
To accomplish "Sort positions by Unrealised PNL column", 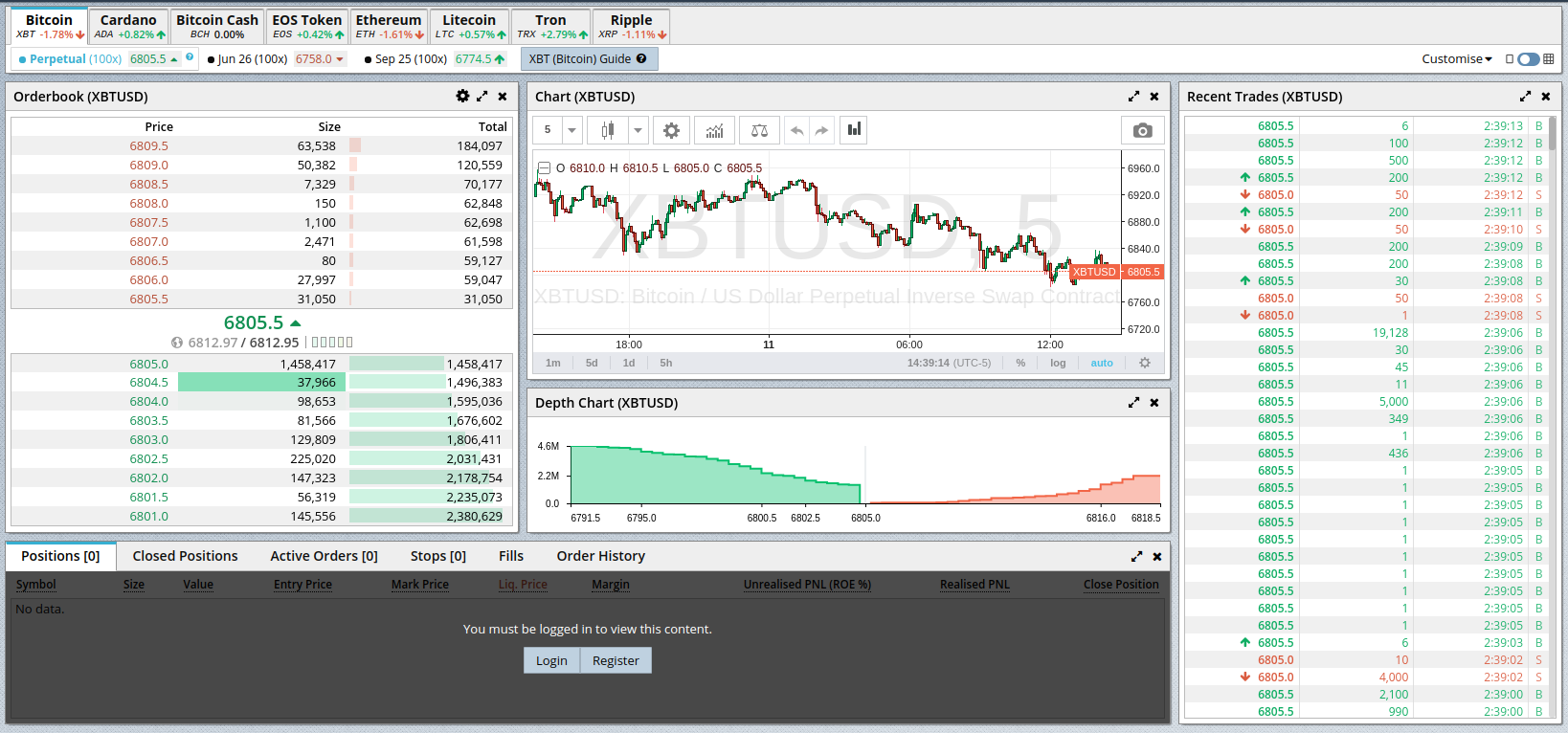I will 807,585.
